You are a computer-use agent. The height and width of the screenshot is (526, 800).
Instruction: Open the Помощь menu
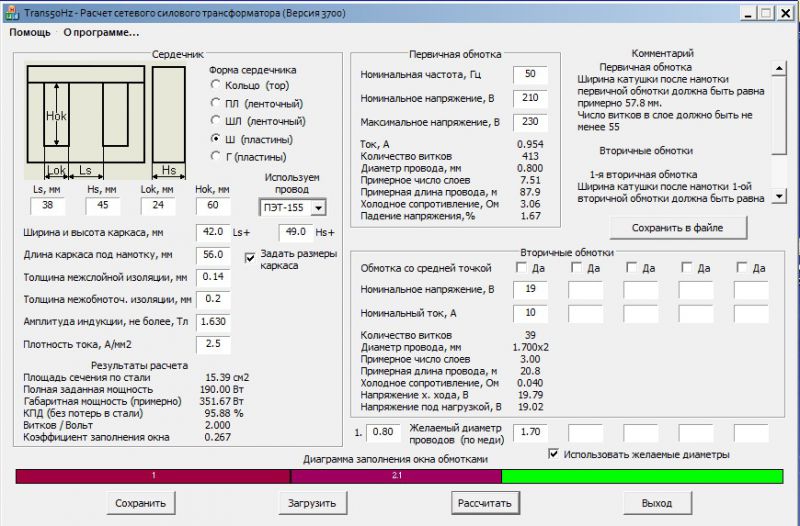[30, 32]
